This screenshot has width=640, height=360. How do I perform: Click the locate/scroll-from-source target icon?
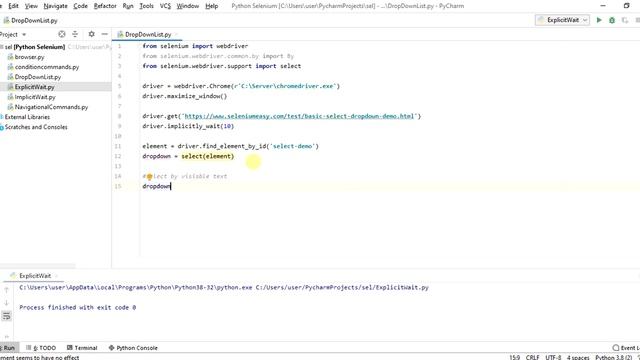point(62,34)
